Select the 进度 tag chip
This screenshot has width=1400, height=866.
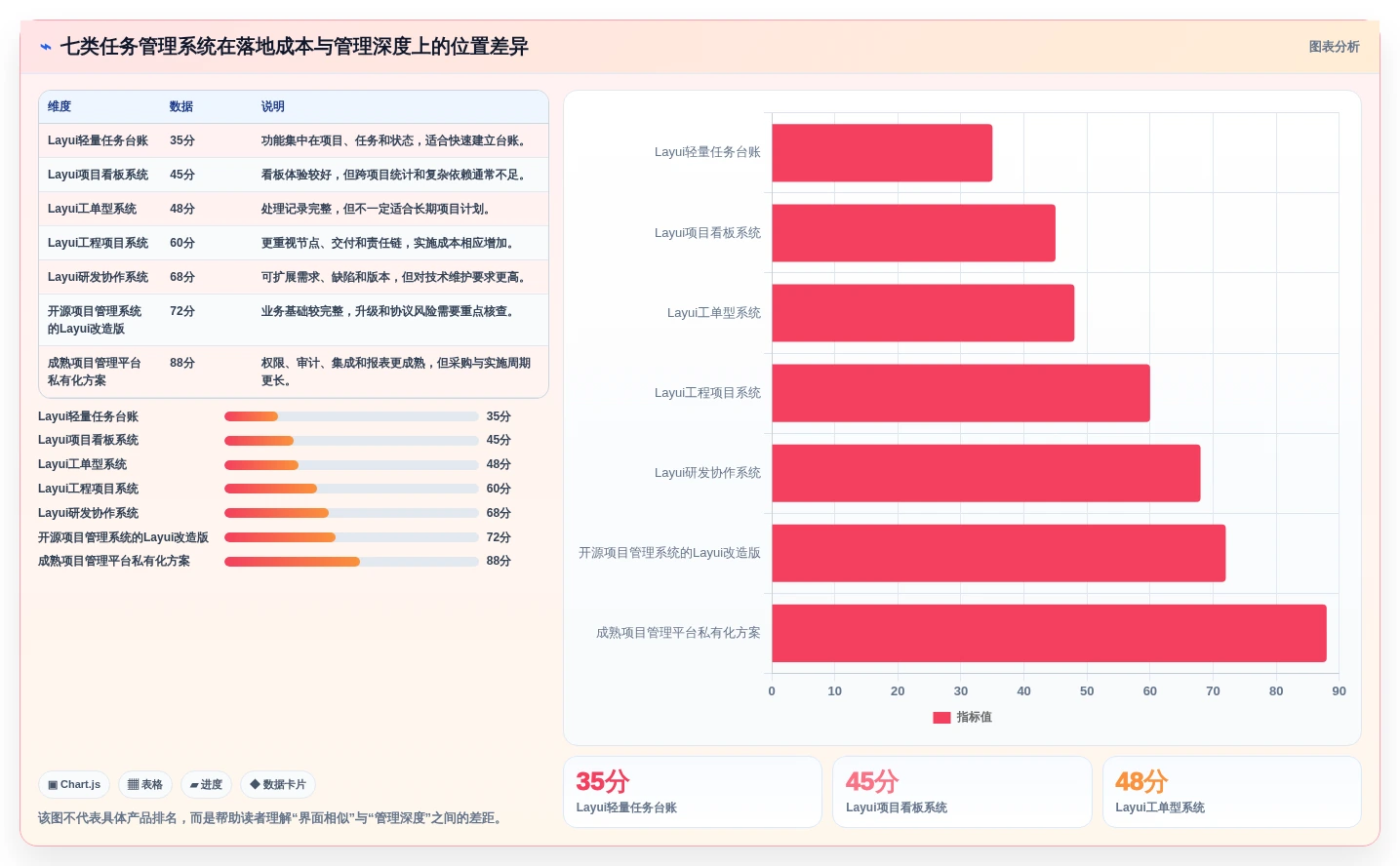click(x=206, y=784)
